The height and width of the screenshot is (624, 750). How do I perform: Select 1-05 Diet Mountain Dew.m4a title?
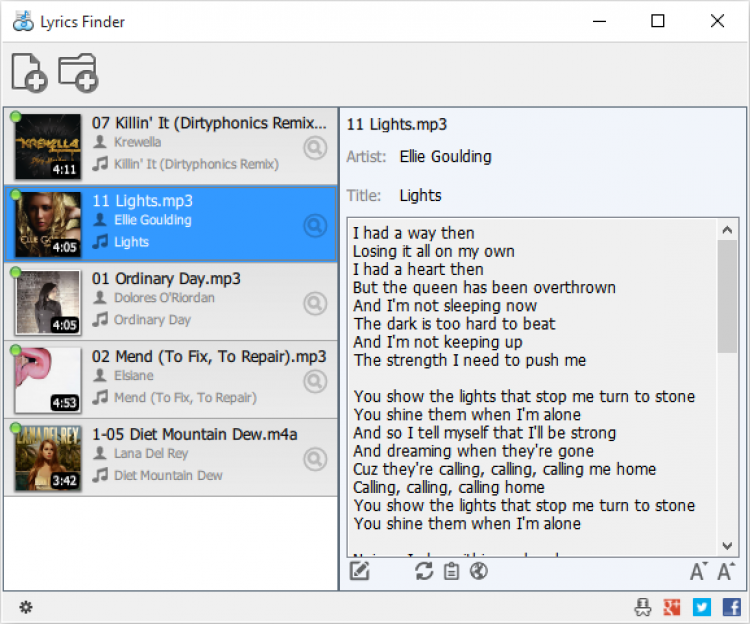tap(195, 434)
